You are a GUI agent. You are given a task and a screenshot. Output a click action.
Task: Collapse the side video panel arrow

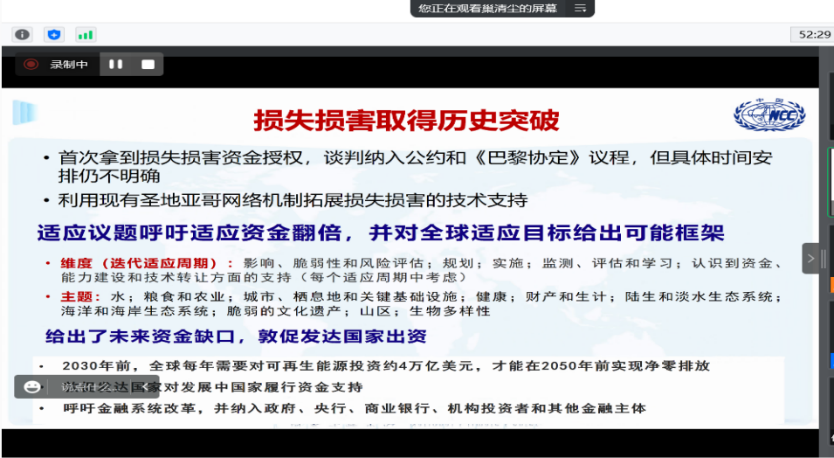812,258
